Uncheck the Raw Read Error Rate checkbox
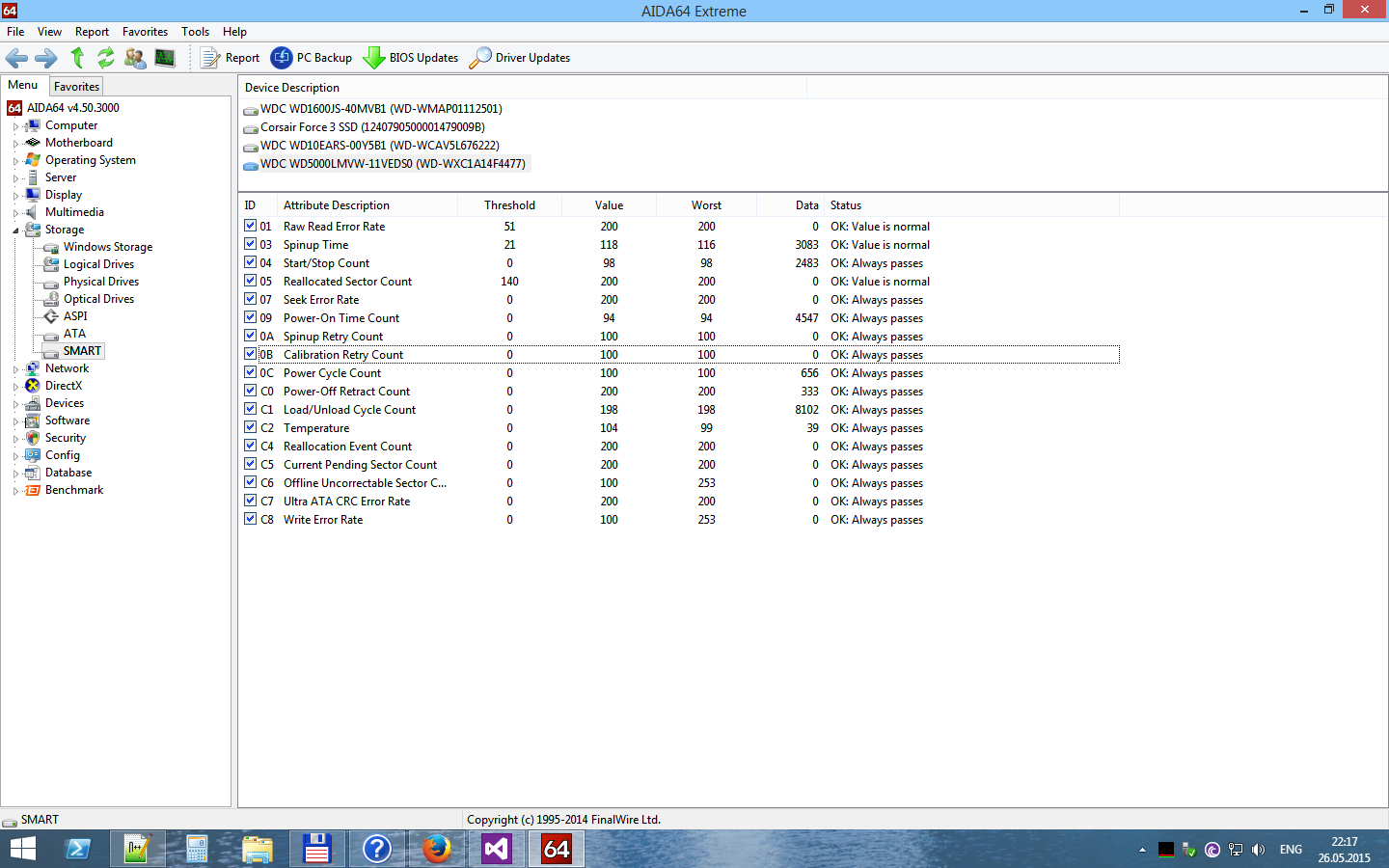The height and width of the screenshot is (868, 1389). pos(250,226)
